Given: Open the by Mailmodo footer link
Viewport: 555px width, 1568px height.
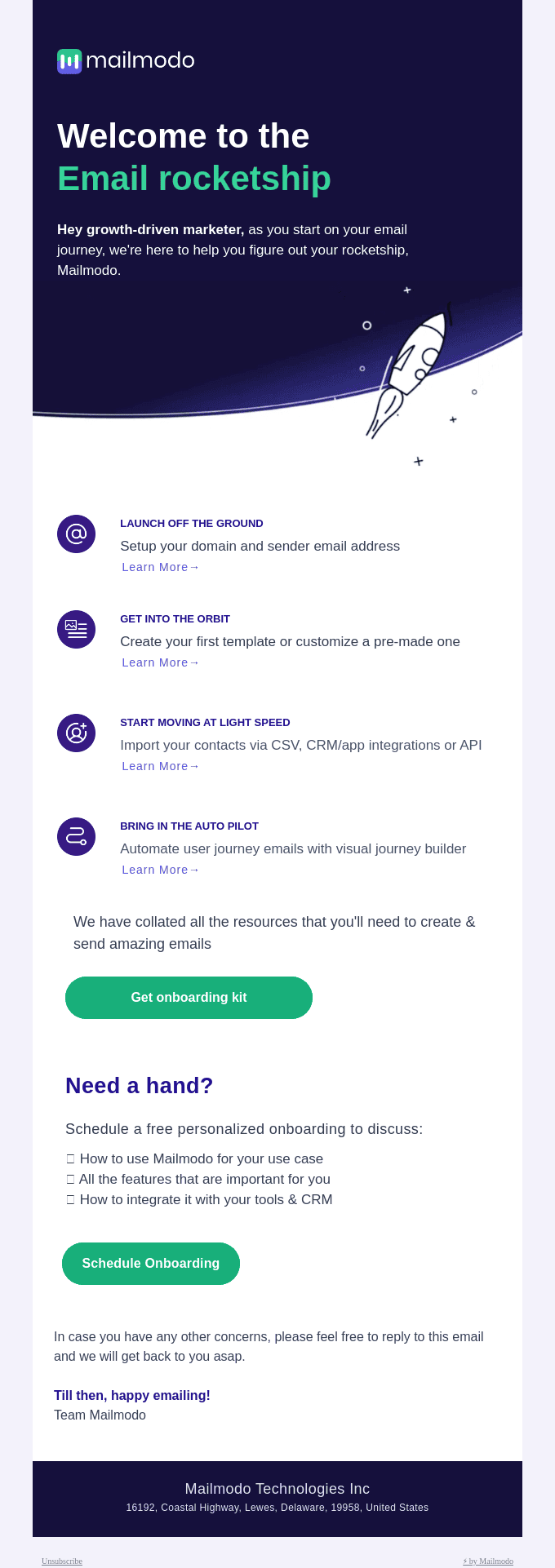Looking at the screenshot, I should 488,1561.
